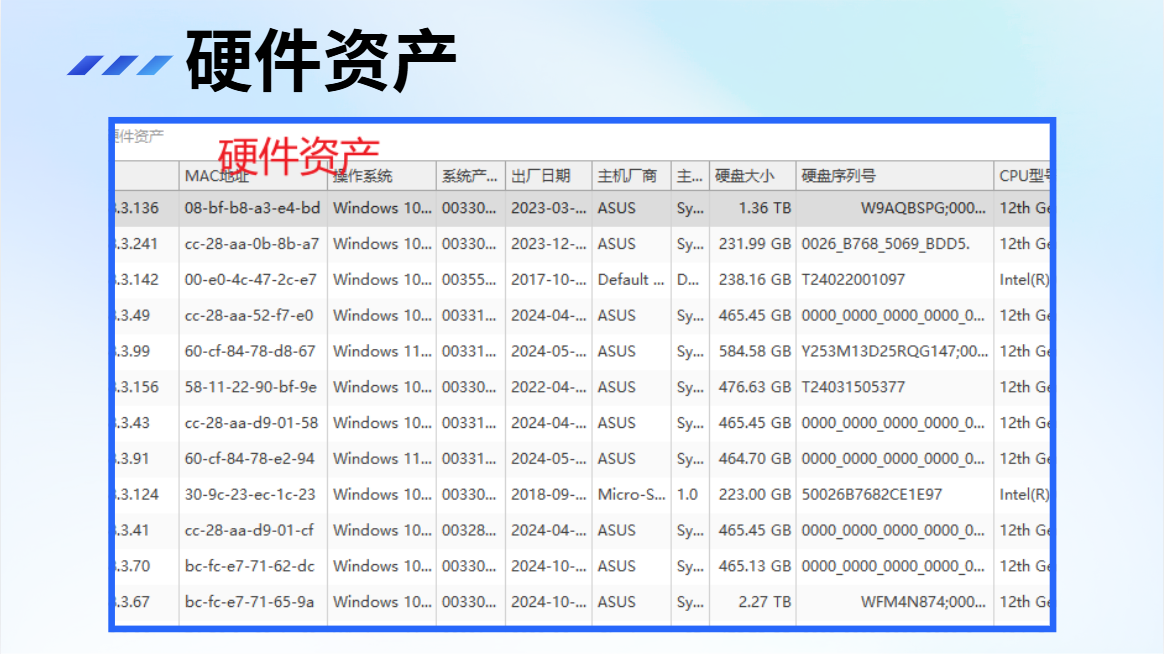
Task: Click factory date 2022-04-... cell
Action: (x=549, y=387)
